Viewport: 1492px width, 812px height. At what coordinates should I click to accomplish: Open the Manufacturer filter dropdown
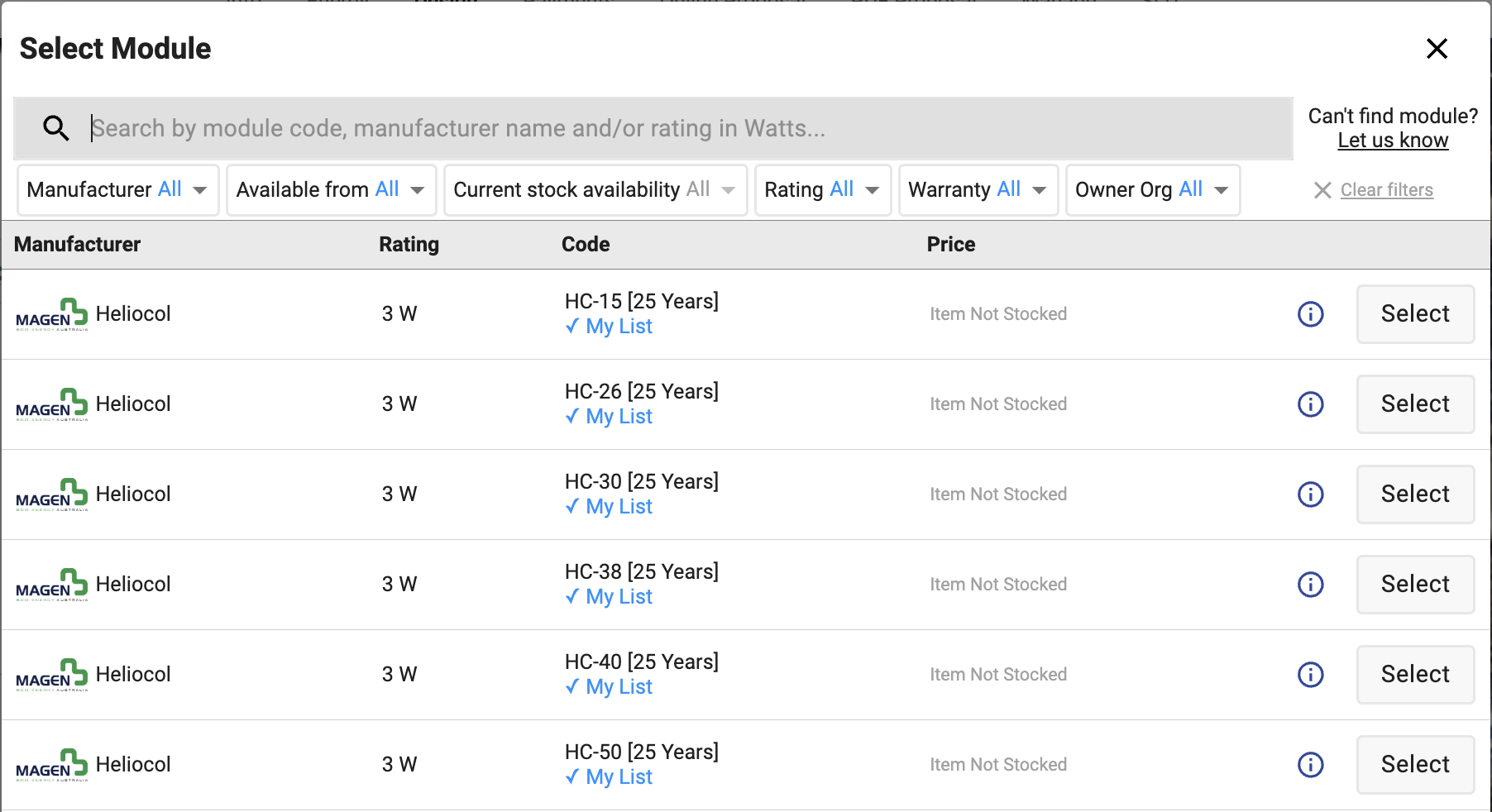tap(118, 190)
